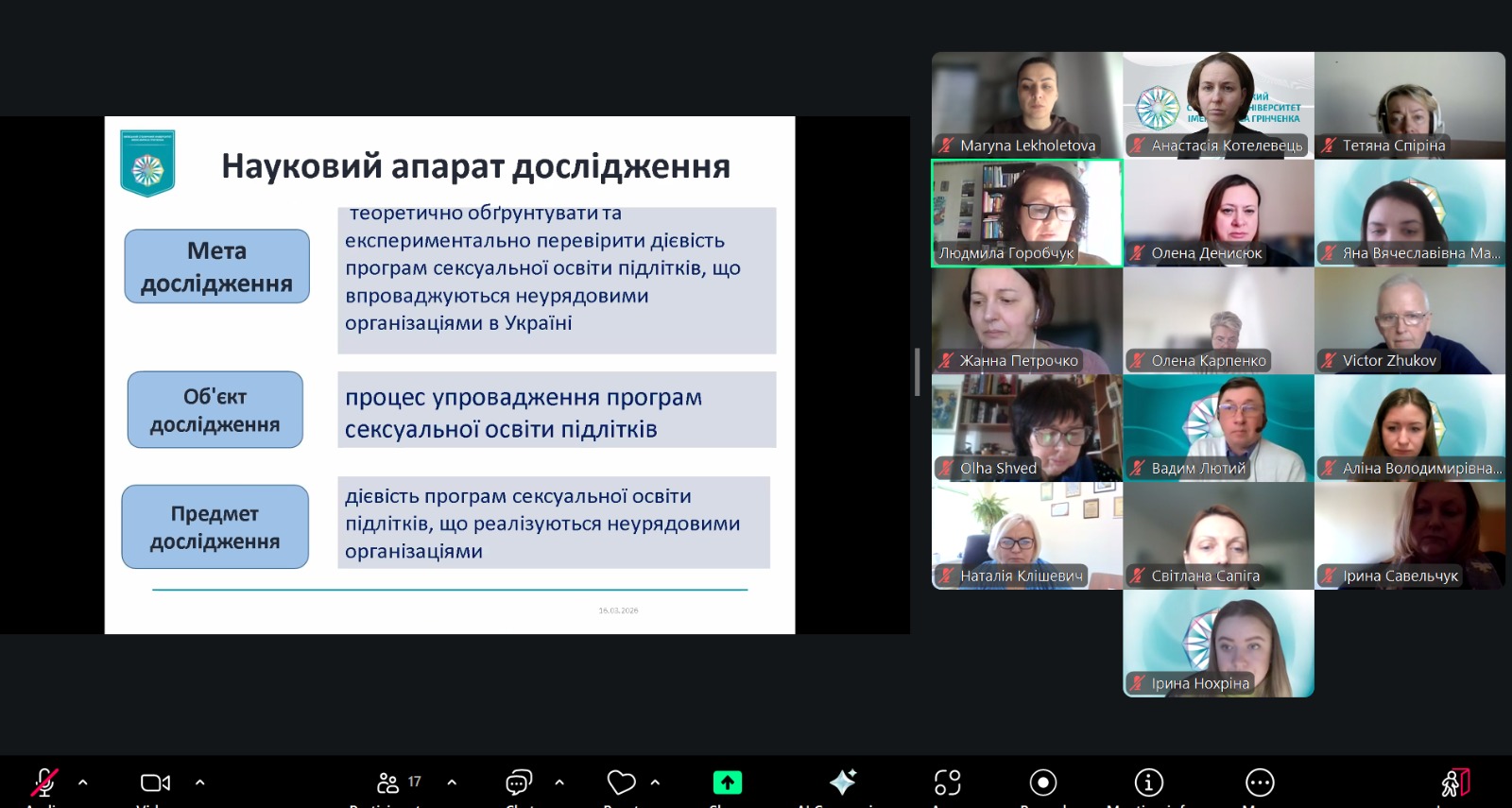The width and height of the screenshot is (1512, 808).
Task: Open the AI Companion sparkle icon
Action: (x=843, y=782)
